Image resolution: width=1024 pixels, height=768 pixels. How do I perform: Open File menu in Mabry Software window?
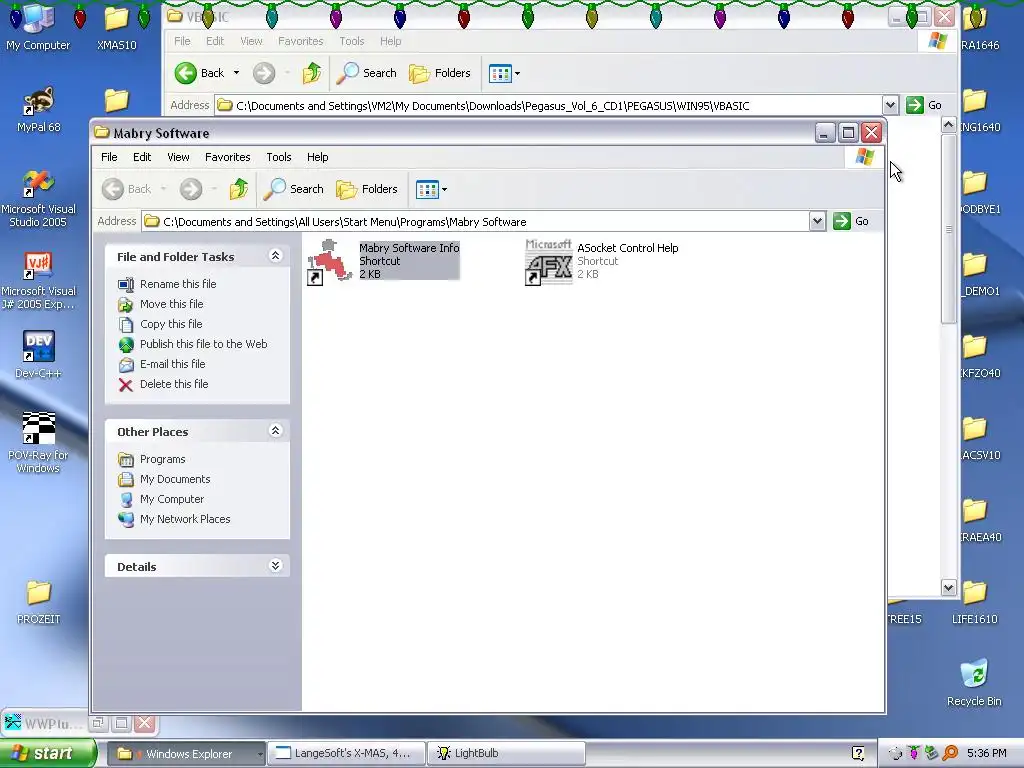click(x=109, y=157)
